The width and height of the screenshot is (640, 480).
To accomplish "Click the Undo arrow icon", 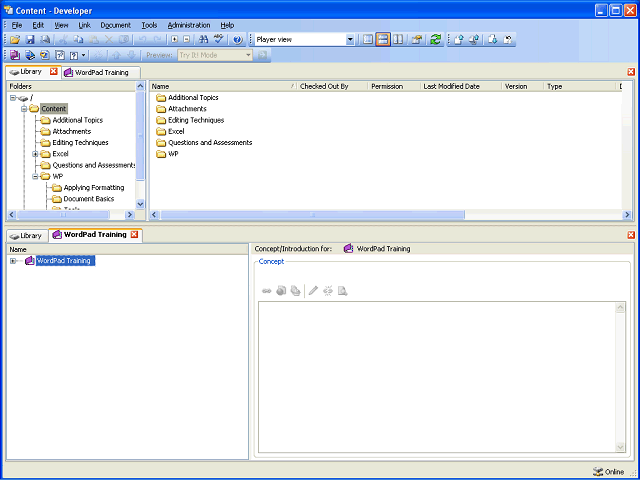I will point(142,40).
